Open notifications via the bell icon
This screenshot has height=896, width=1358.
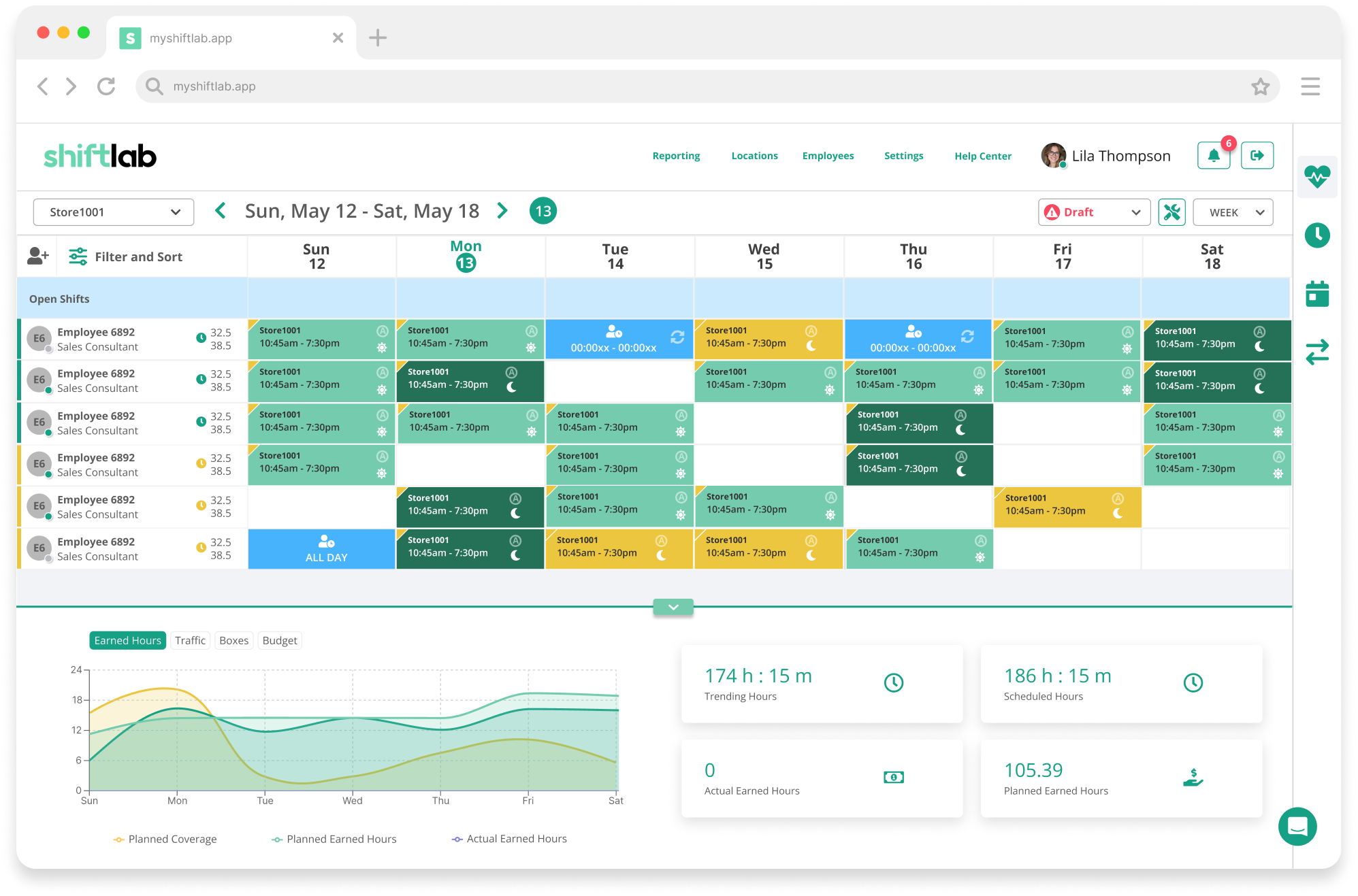point(1214,155)
